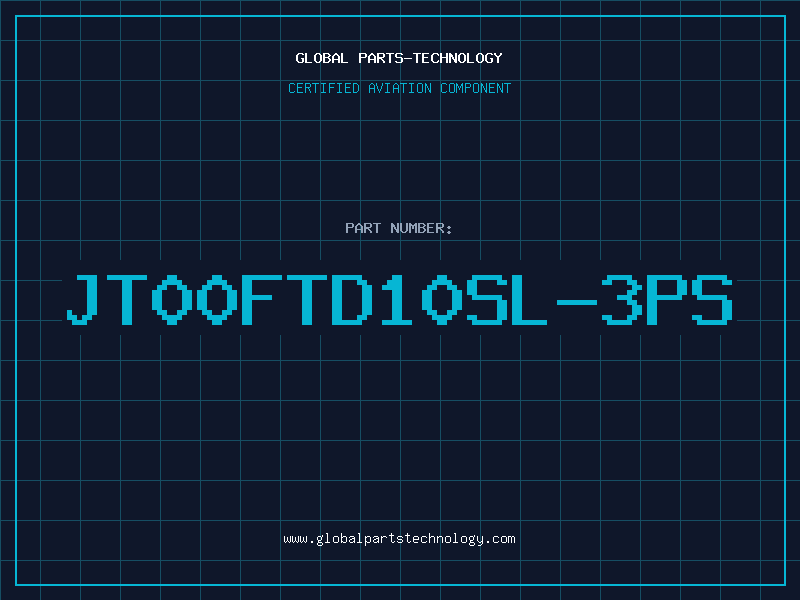The height and width of the screenshot is (600, 800).
Task: Click the word TECHNOLOGY in the header
Action: tap(458, 58)
